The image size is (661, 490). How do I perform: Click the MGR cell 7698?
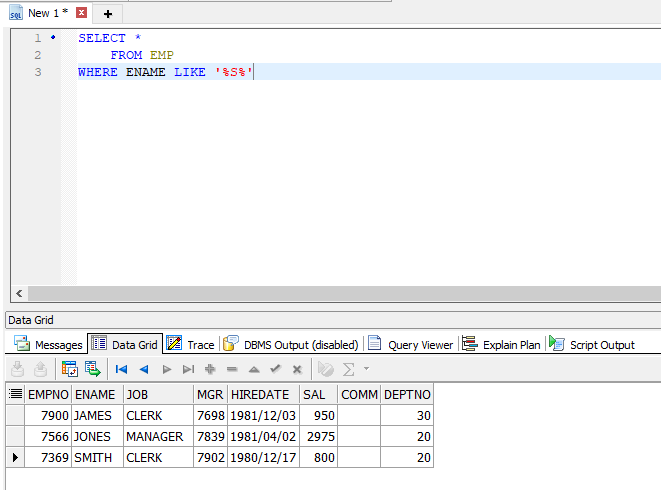(x=210, y=415)
